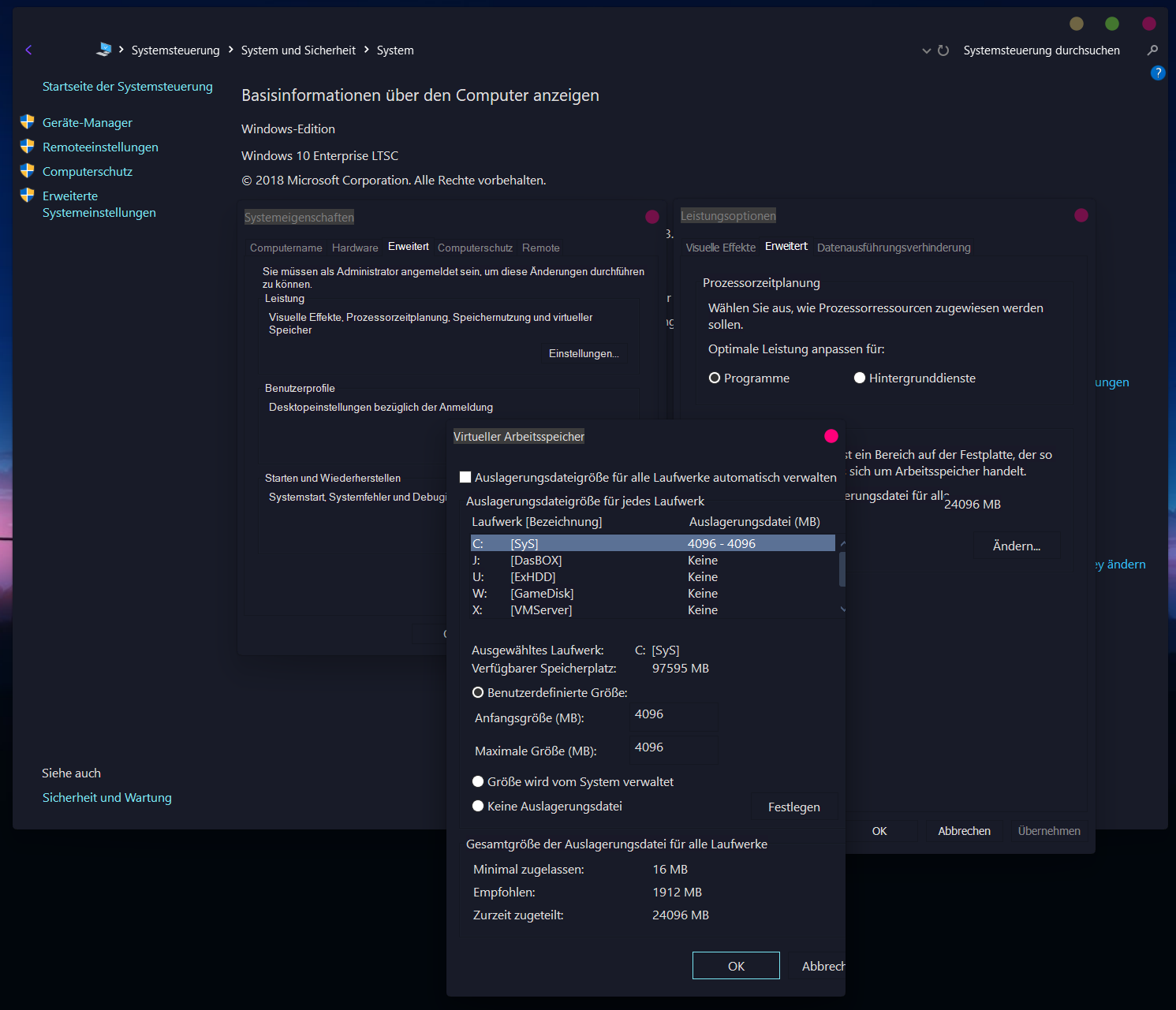Click System breadcrumb segment
The width and height of the screenshot is (1176, 1010).
(395, 50)
